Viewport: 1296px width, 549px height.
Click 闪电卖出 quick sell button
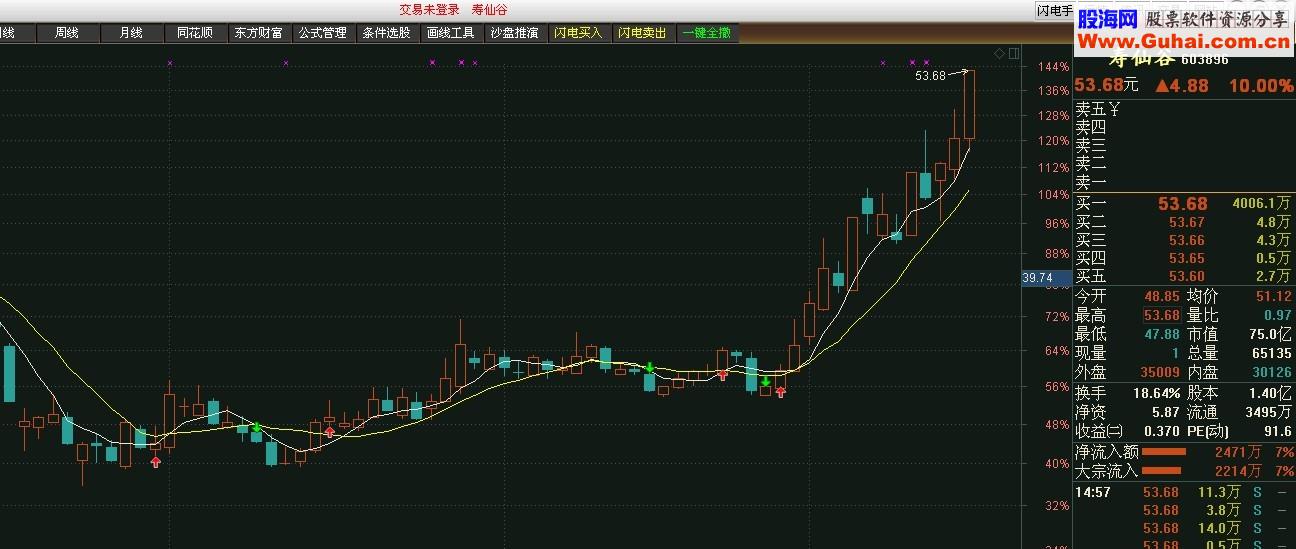point(642,33)
